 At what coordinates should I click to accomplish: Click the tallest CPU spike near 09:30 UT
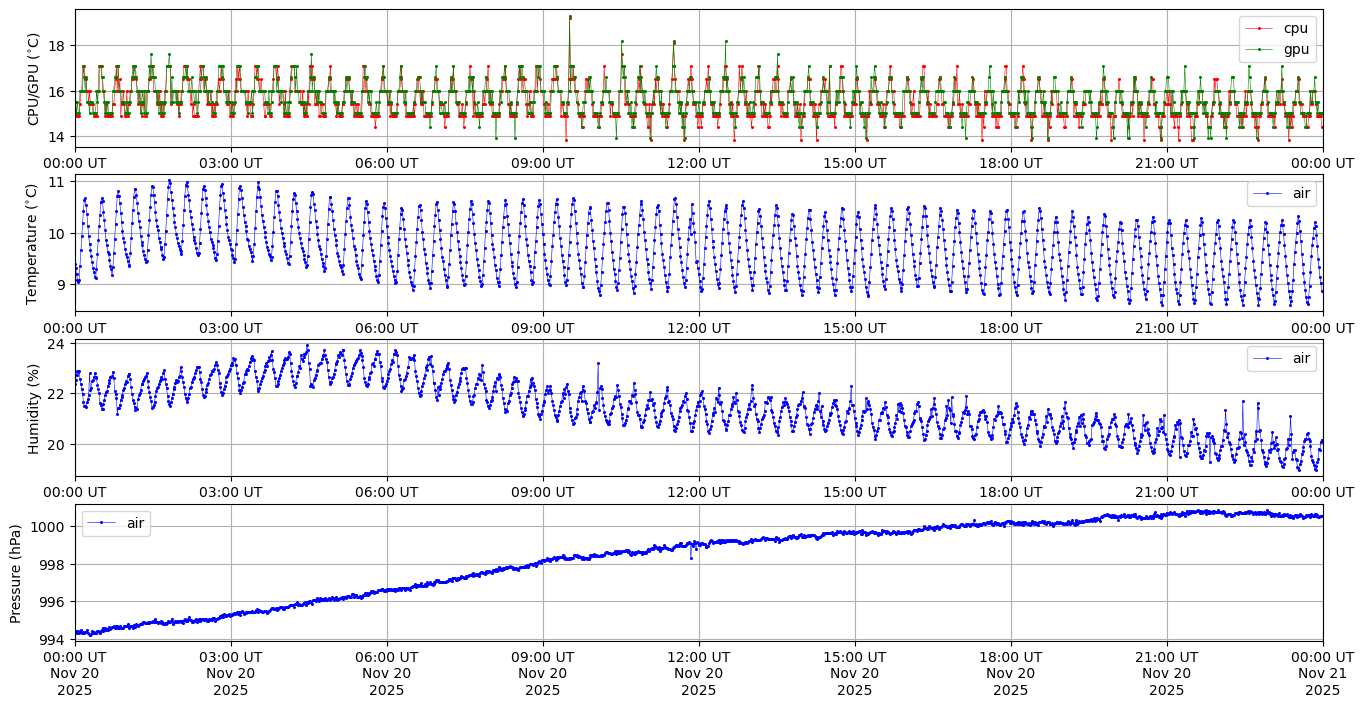[x=570, y=17]
